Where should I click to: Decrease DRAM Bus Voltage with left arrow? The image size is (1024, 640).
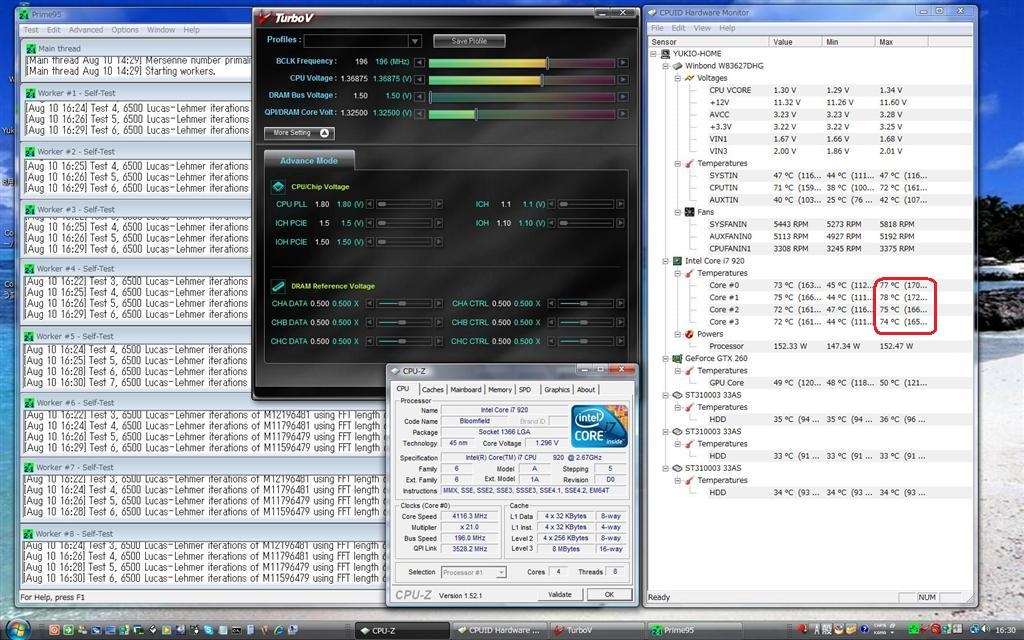click(419, 97)
